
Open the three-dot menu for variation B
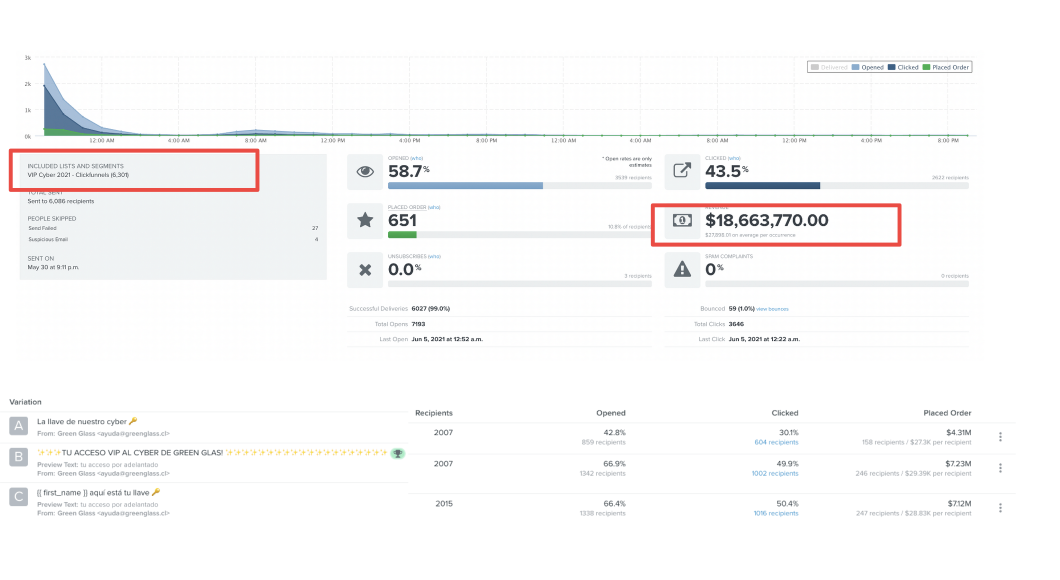[x=1001, y=468]
